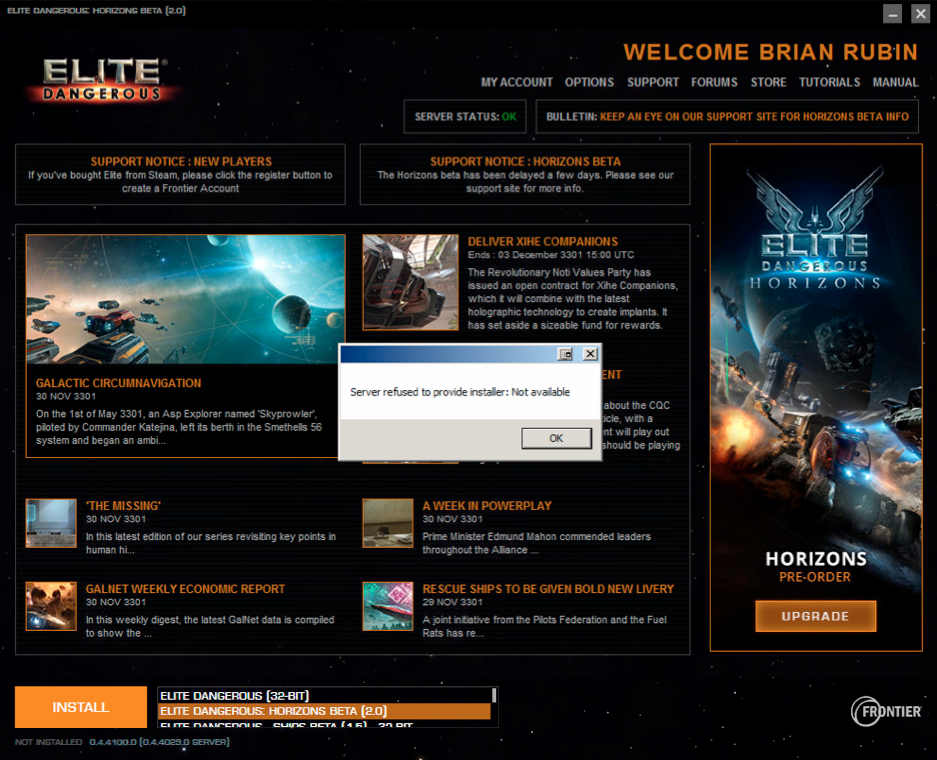937x760 pixels.
Task: Click the Frontier logo
Action: click(x=886, y=711)
